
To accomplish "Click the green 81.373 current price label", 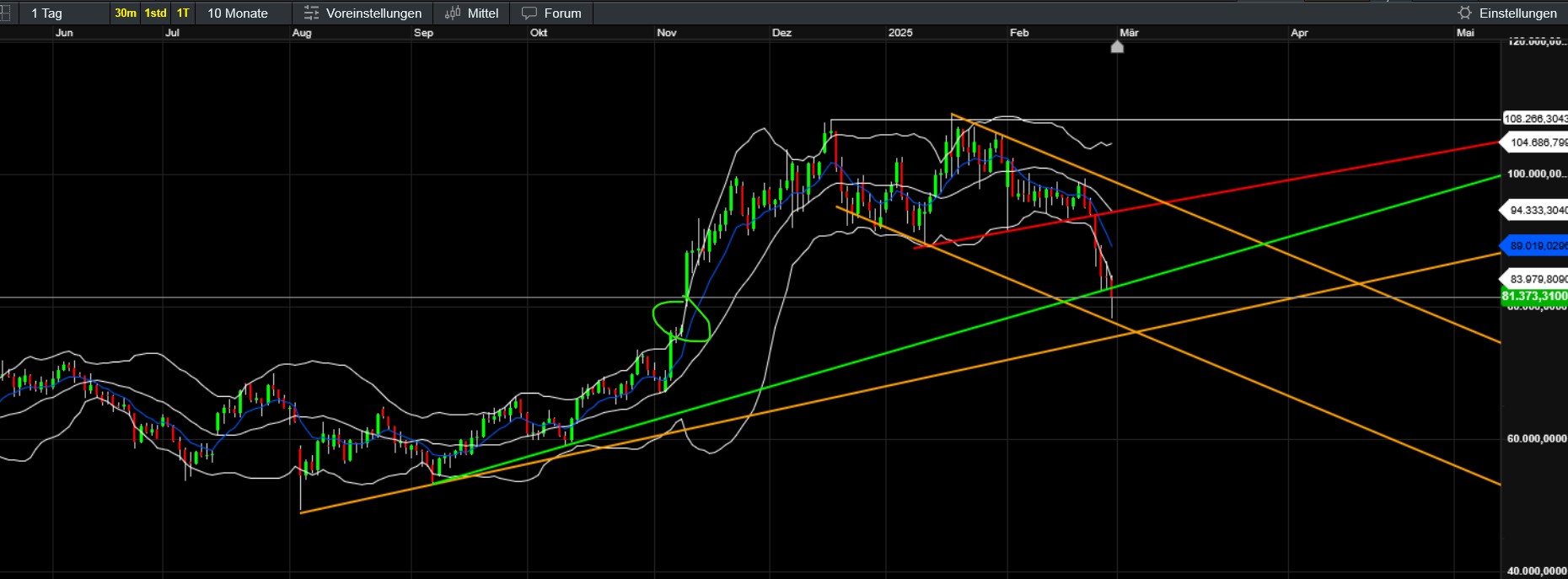I will pos(1535,296).
